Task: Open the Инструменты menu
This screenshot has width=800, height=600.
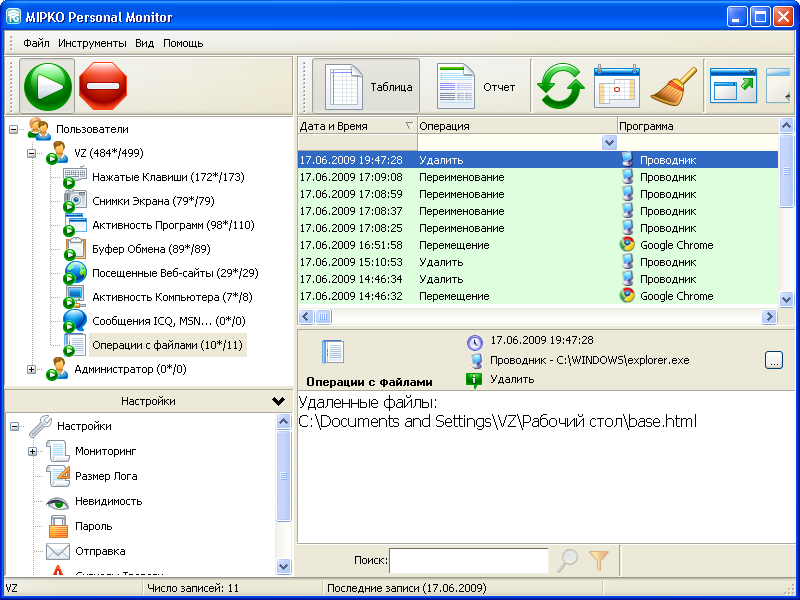Action: tap(92, 43)
